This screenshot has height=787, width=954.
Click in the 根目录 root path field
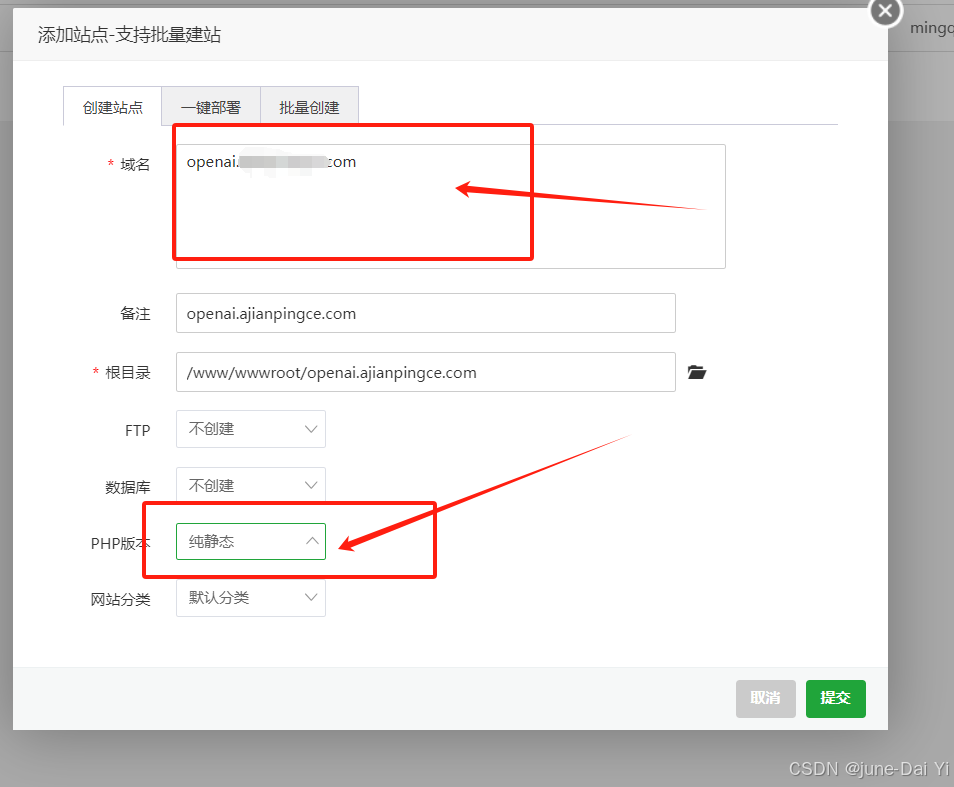425,372
